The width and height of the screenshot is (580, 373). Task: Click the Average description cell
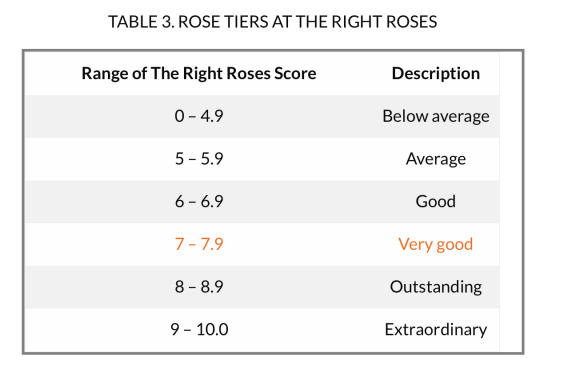click(x=436, y=159)
